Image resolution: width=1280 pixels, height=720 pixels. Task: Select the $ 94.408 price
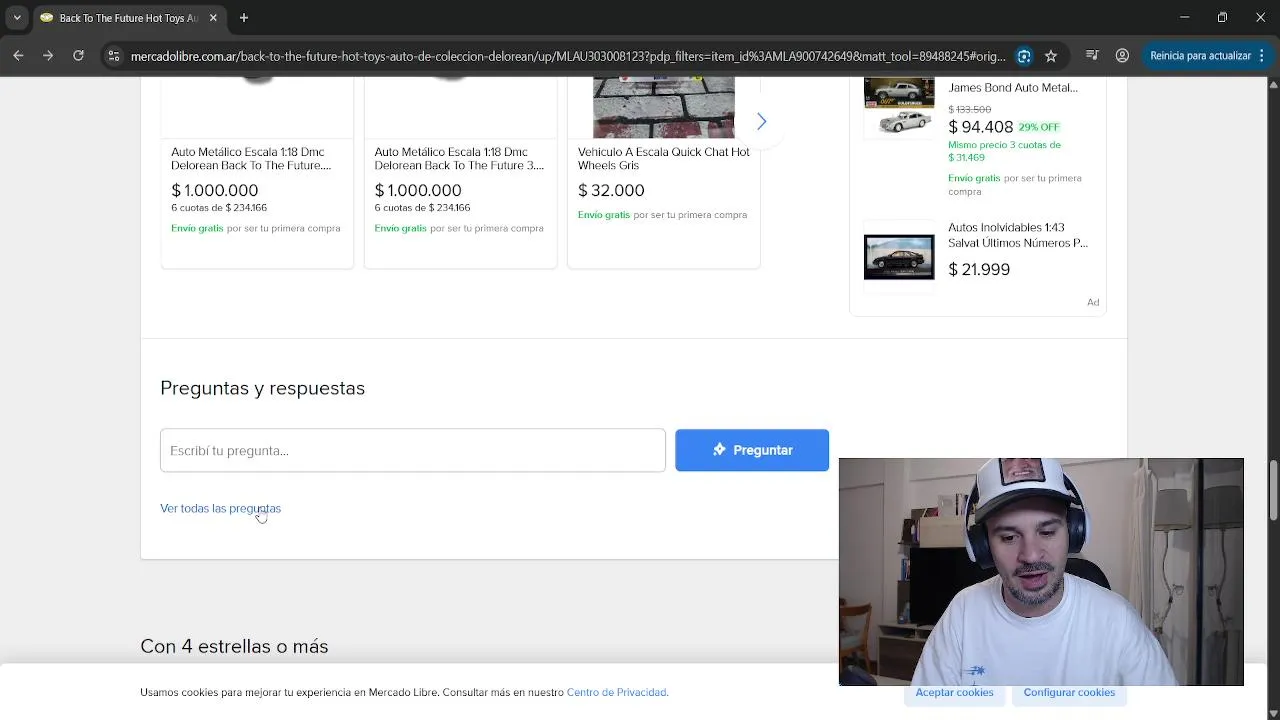(980, 127)
